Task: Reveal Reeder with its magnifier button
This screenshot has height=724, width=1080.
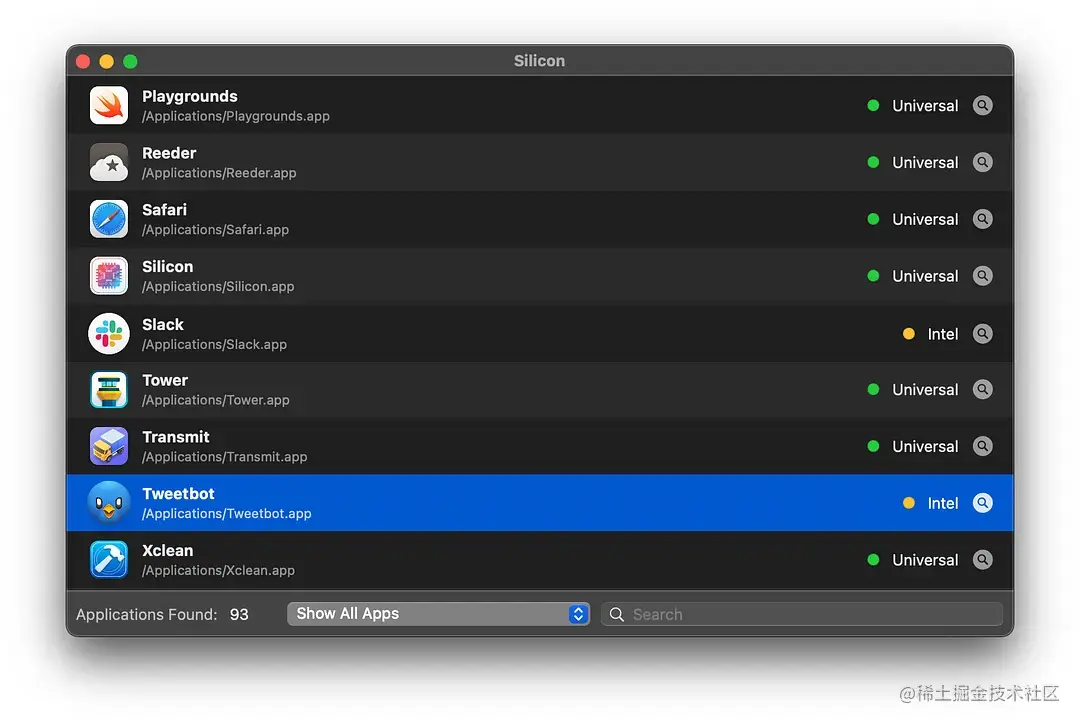Action: [983, 162]
